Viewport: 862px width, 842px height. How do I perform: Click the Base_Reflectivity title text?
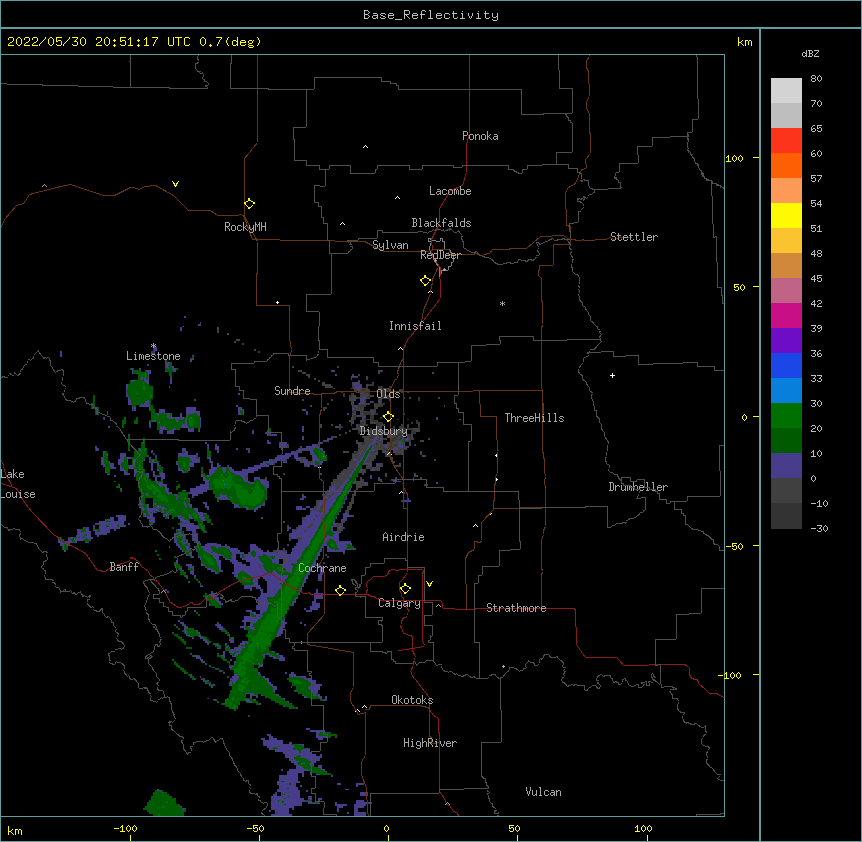pos(431,15)
